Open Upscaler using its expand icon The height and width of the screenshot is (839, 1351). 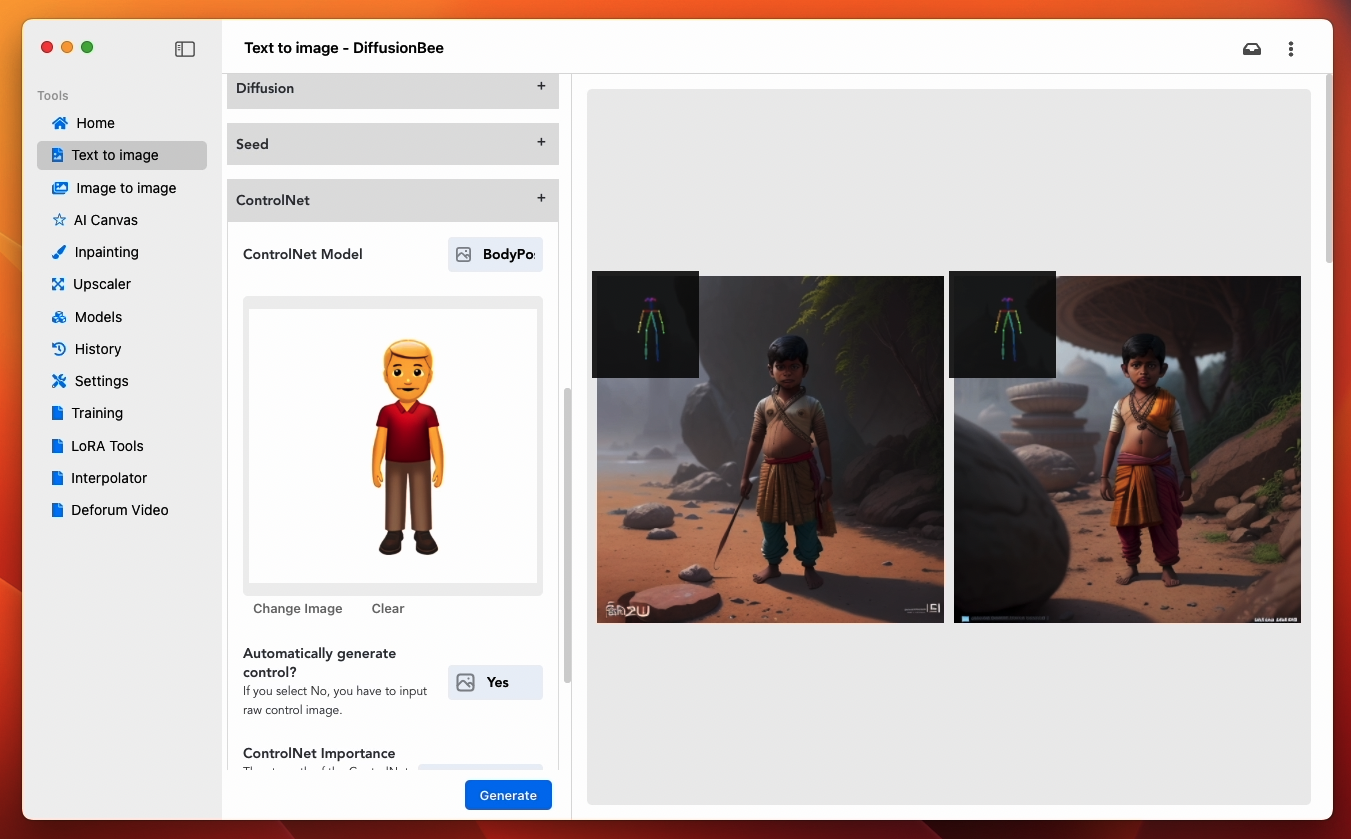pos(58,284)
